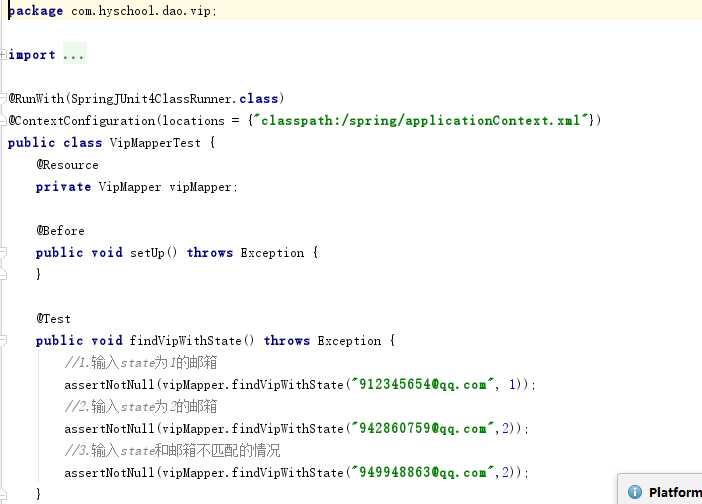
Task: Collapse the findVipWithState method fold marker
Action: click(x=3, y=340)
